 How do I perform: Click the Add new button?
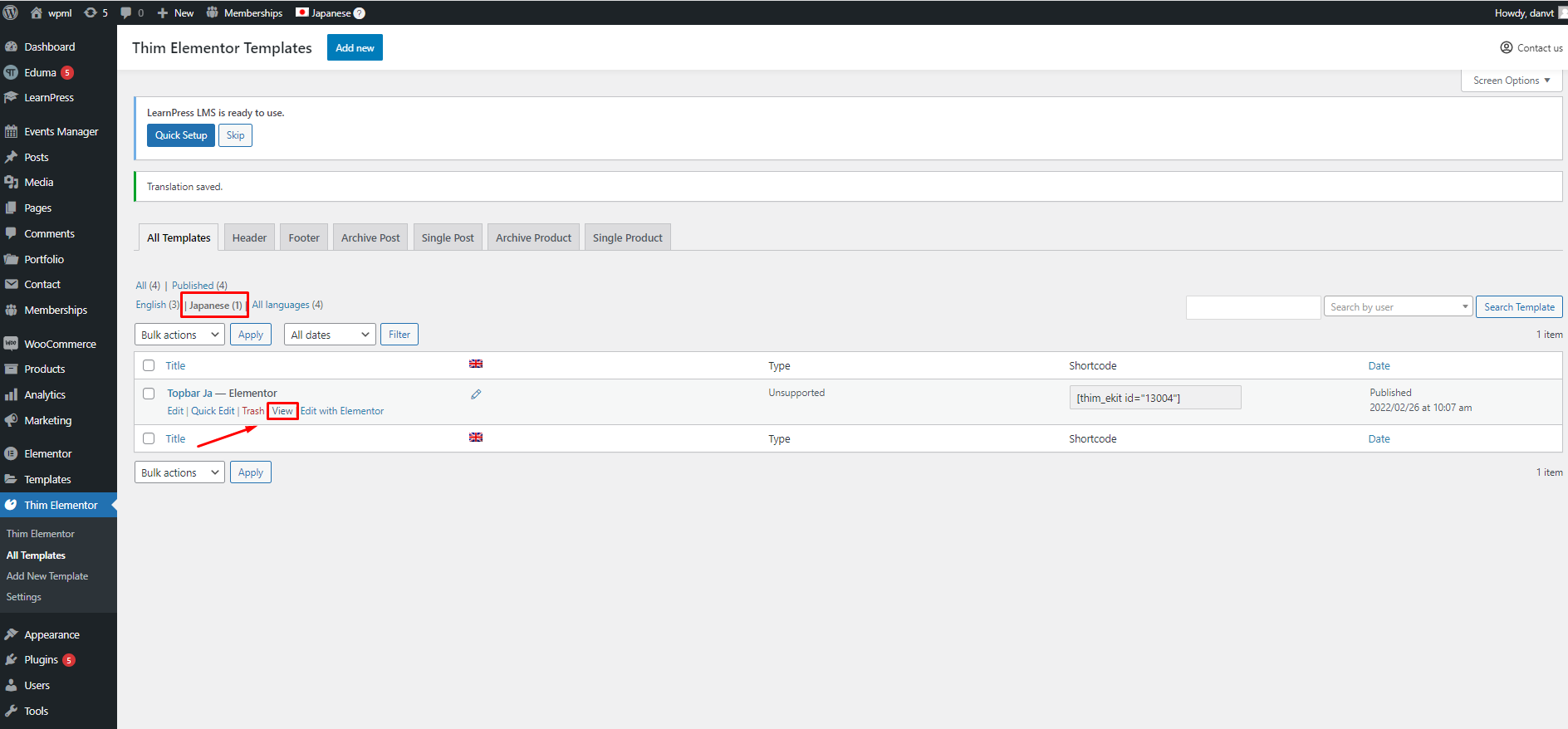pos(355,47)
